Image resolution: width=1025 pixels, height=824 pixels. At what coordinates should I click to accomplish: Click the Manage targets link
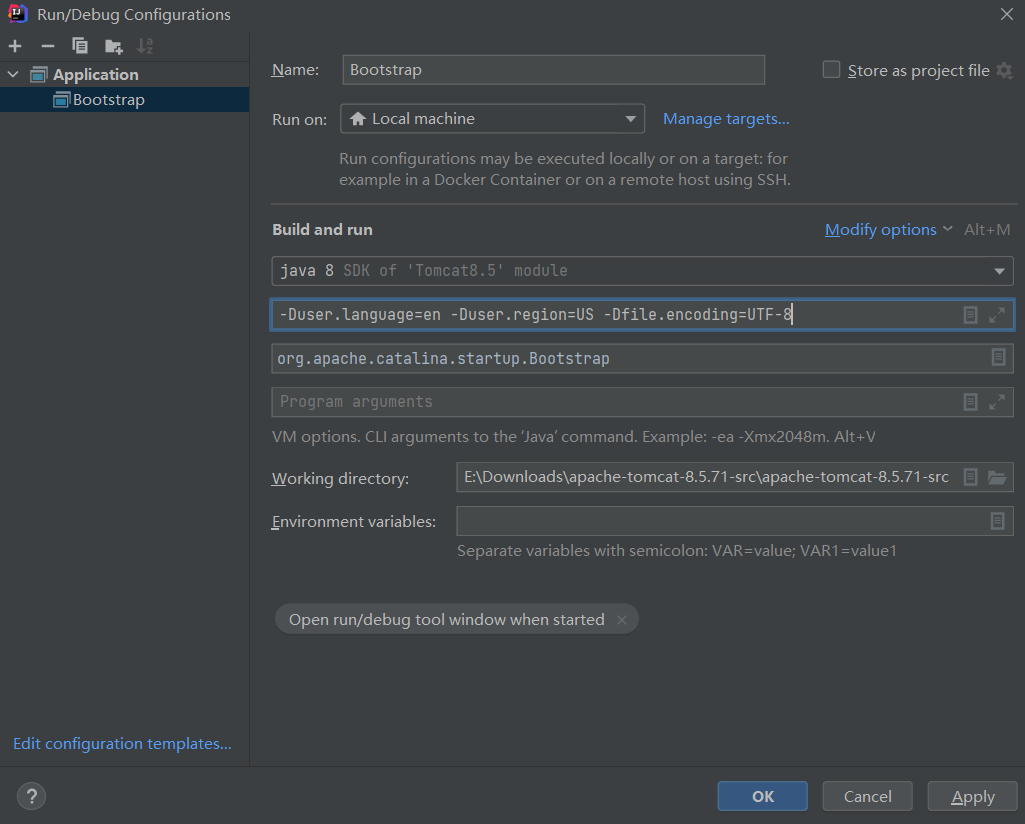pos(726,119)
